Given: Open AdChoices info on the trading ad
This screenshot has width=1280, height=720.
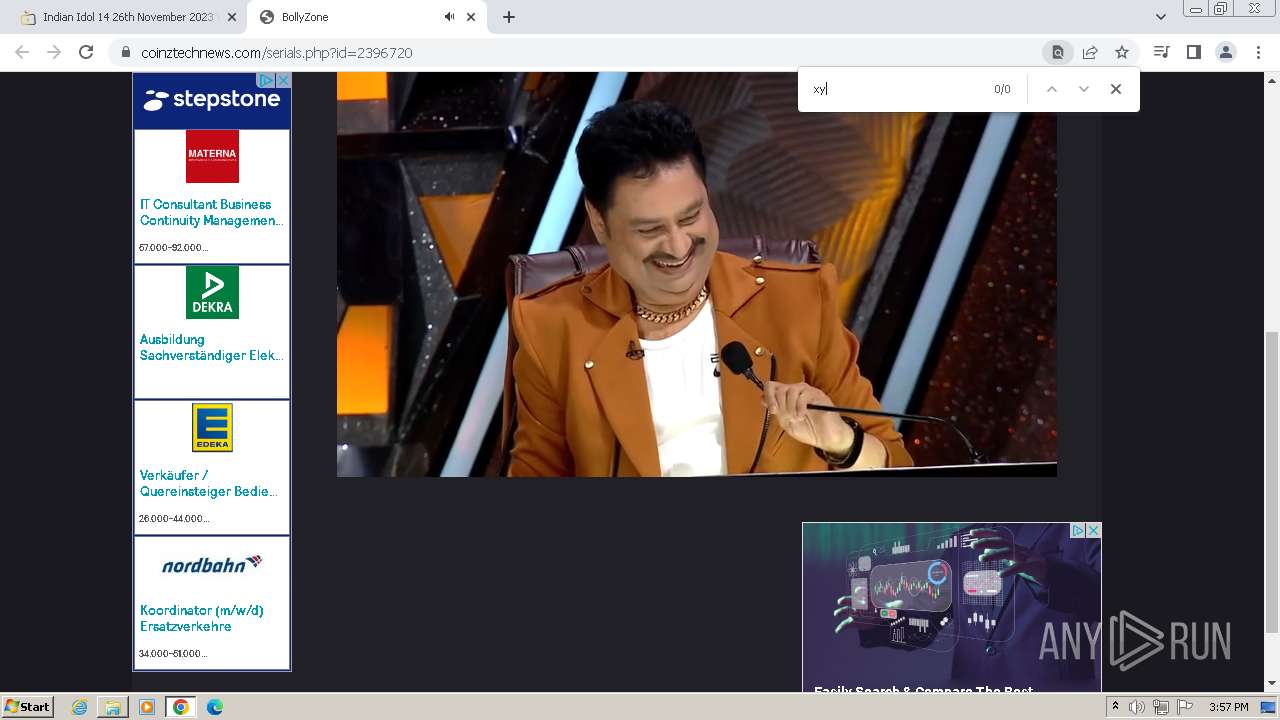Looking at the screenshot, I should tap(1078, 531).
